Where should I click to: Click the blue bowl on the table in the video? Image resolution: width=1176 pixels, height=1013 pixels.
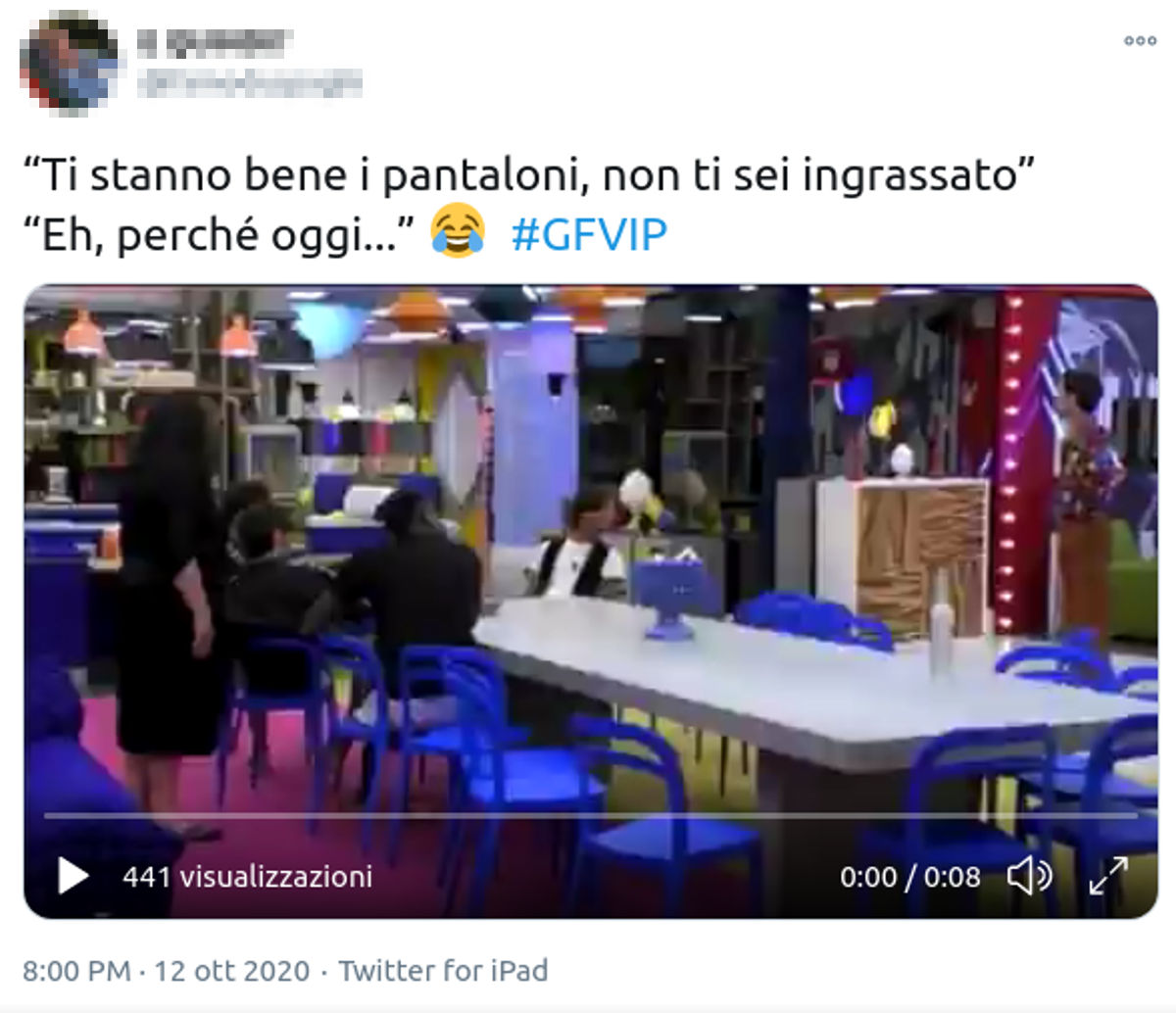[x=668, y=594]
